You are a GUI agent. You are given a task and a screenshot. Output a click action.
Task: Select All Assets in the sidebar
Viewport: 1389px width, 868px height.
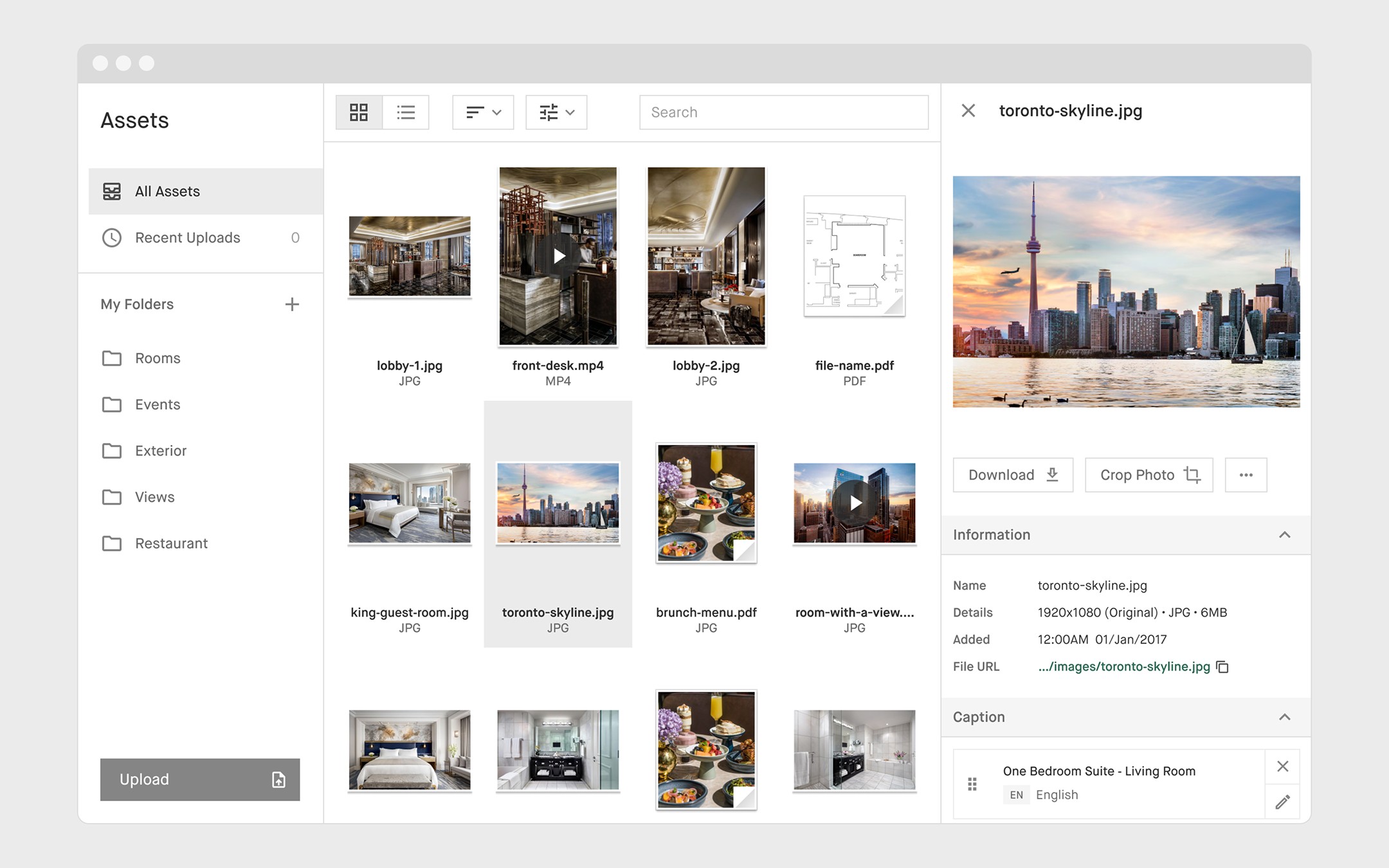click(167, 191)
